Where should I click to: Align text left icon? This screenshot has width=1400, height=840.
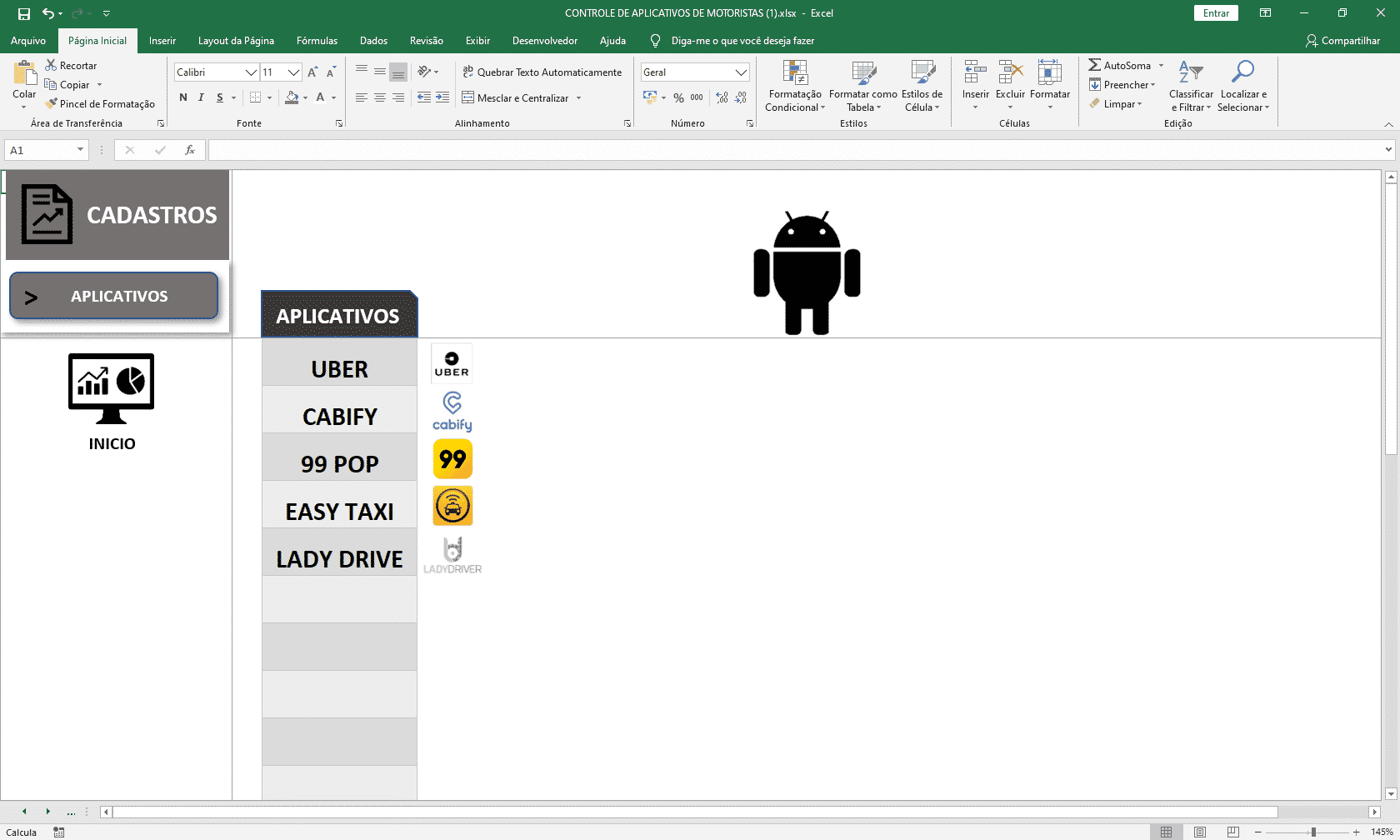click(362, 97)
